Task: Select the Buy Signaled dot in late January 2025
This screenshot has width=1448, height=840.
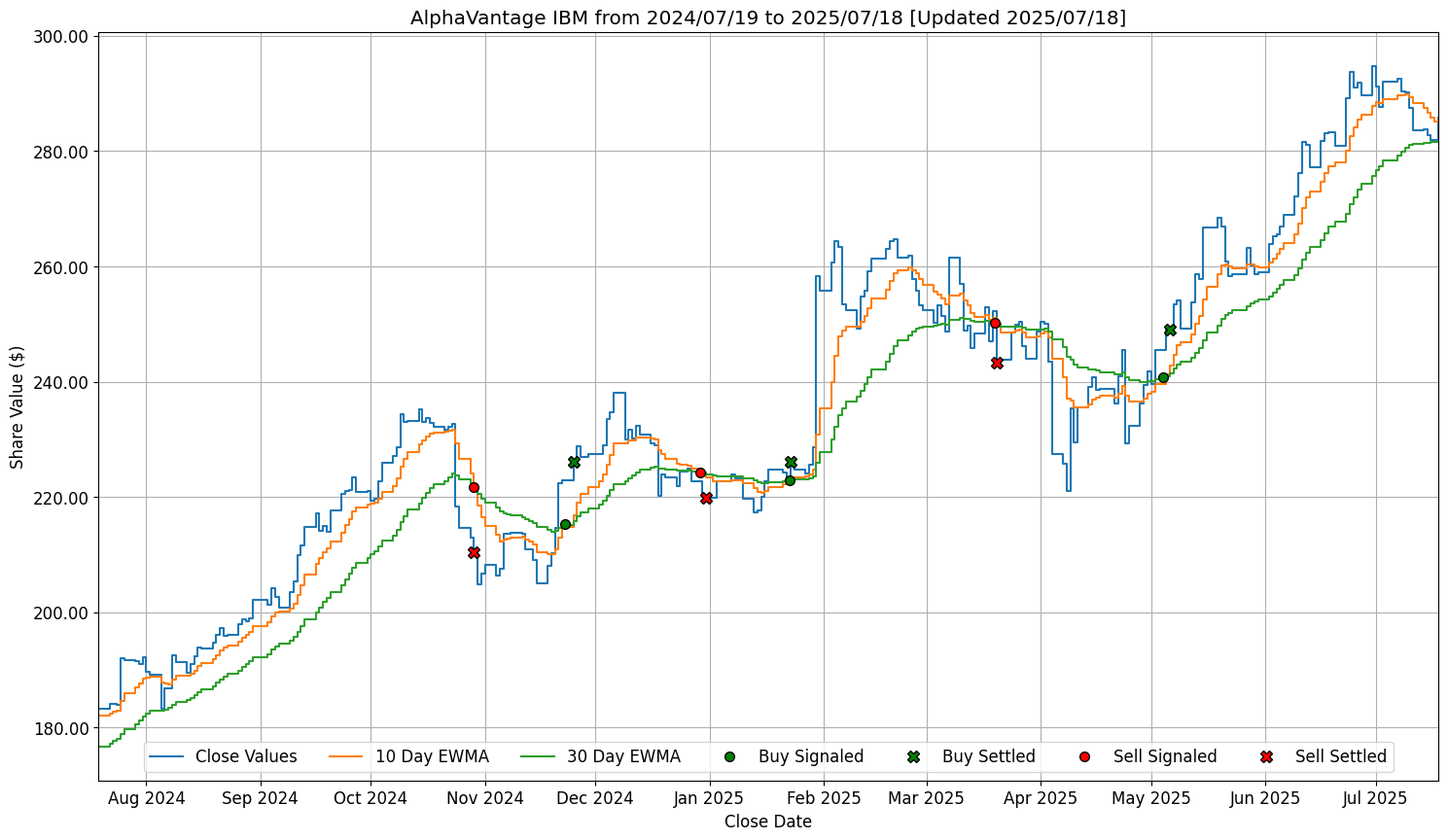Action: pos(790,480)
